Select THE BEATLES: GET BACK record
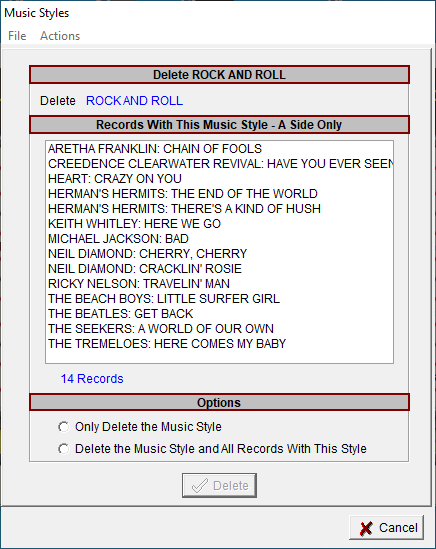Image resolution: width=436 pixels, height=549 pixels. pyautogui.click(x=219, y=314)
